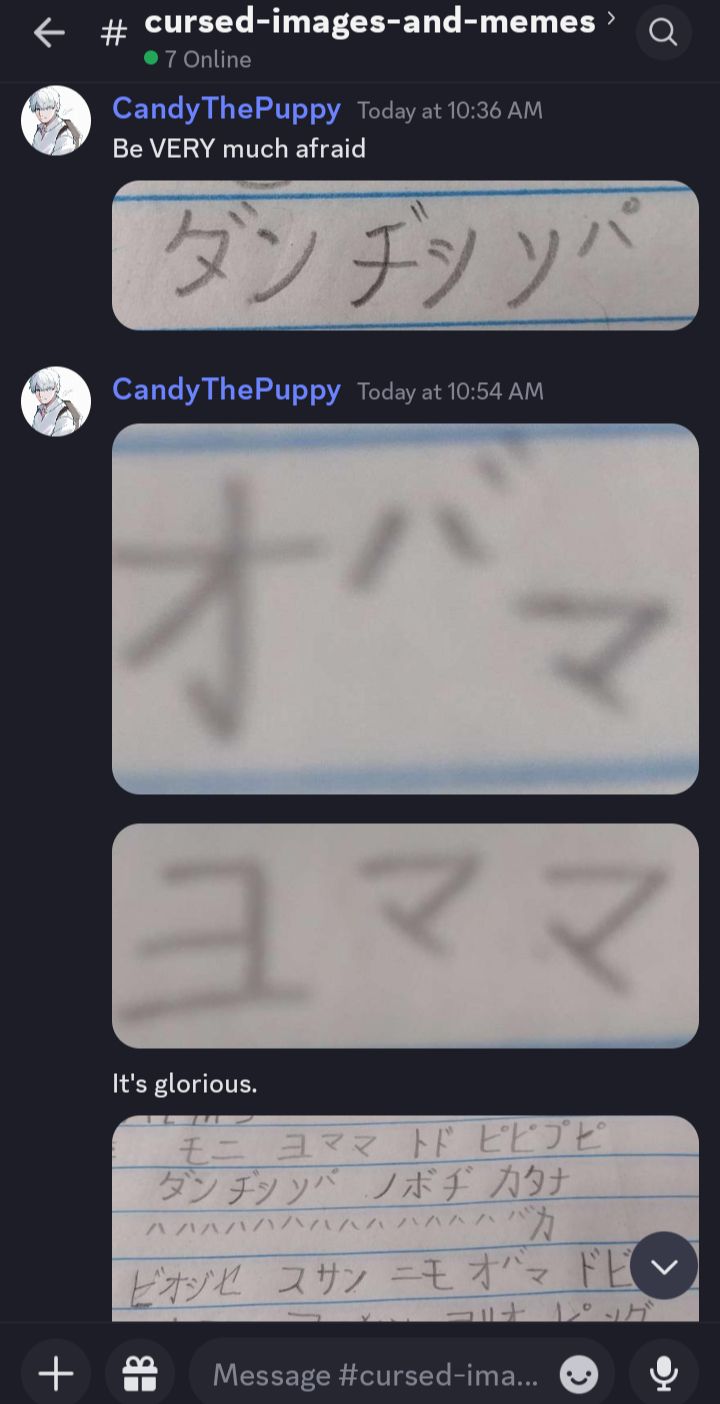The image size is (720, 1404).
Task: Open CandyThePuppy avatar at 10:54 AM message
Action: (56, 401)
